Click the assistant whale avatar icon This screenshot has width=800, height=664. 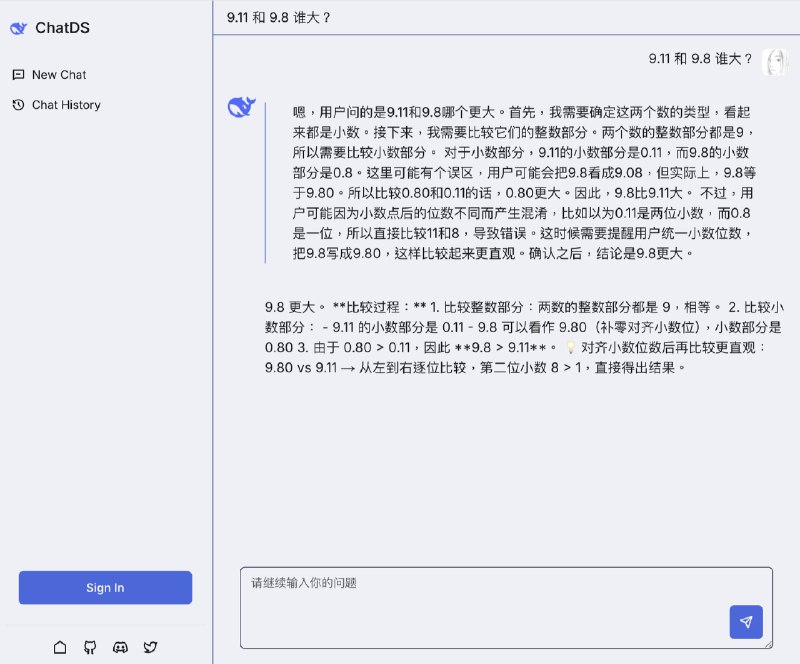pos(241,107)
